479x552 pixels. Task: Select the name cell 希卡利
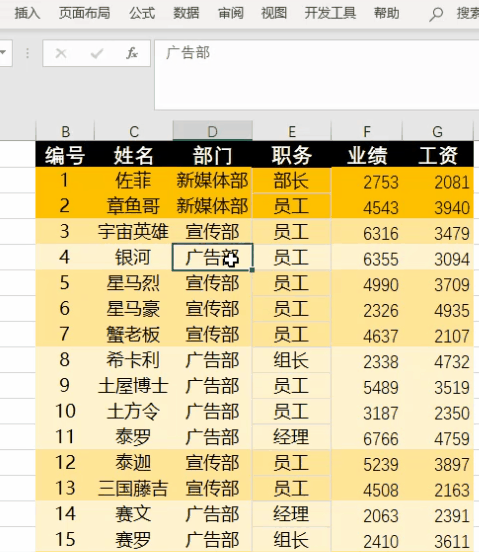(x=134, y=360)
